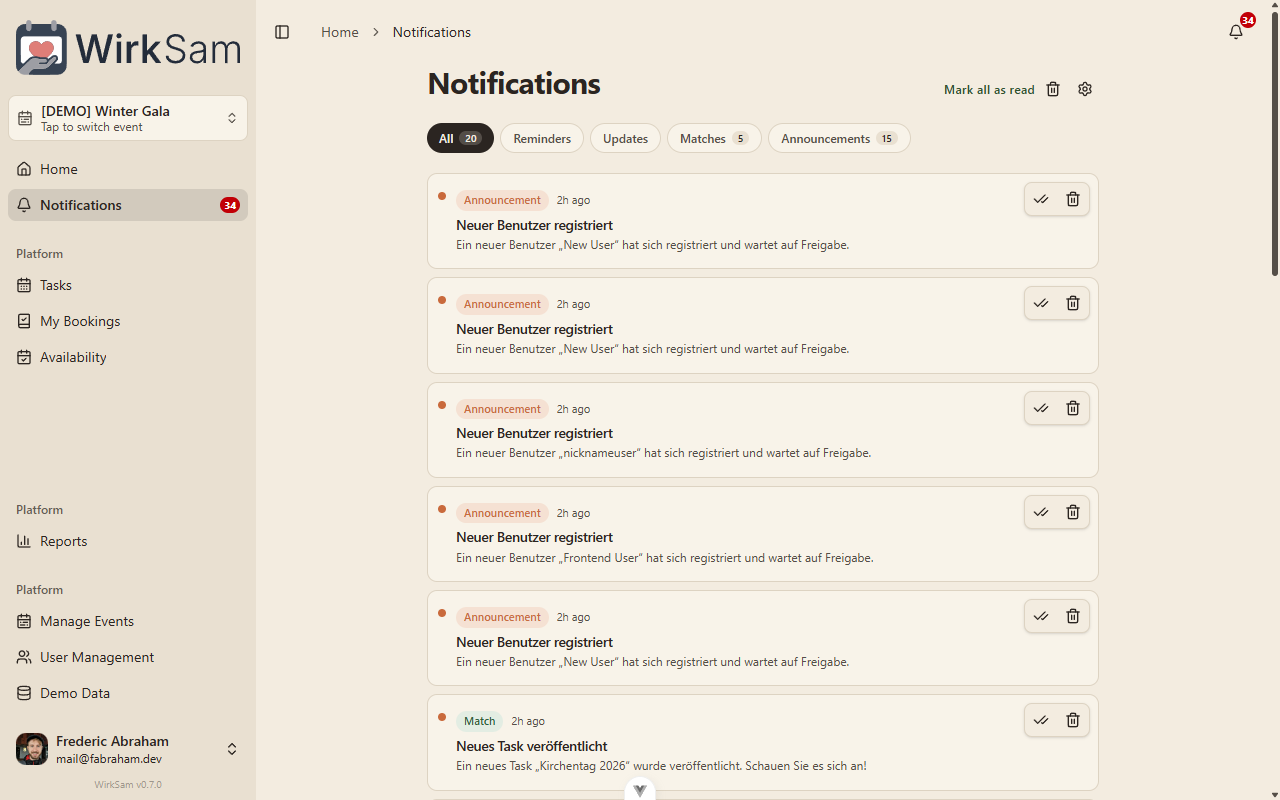Go to My Bookings

[x=128, y=321]
